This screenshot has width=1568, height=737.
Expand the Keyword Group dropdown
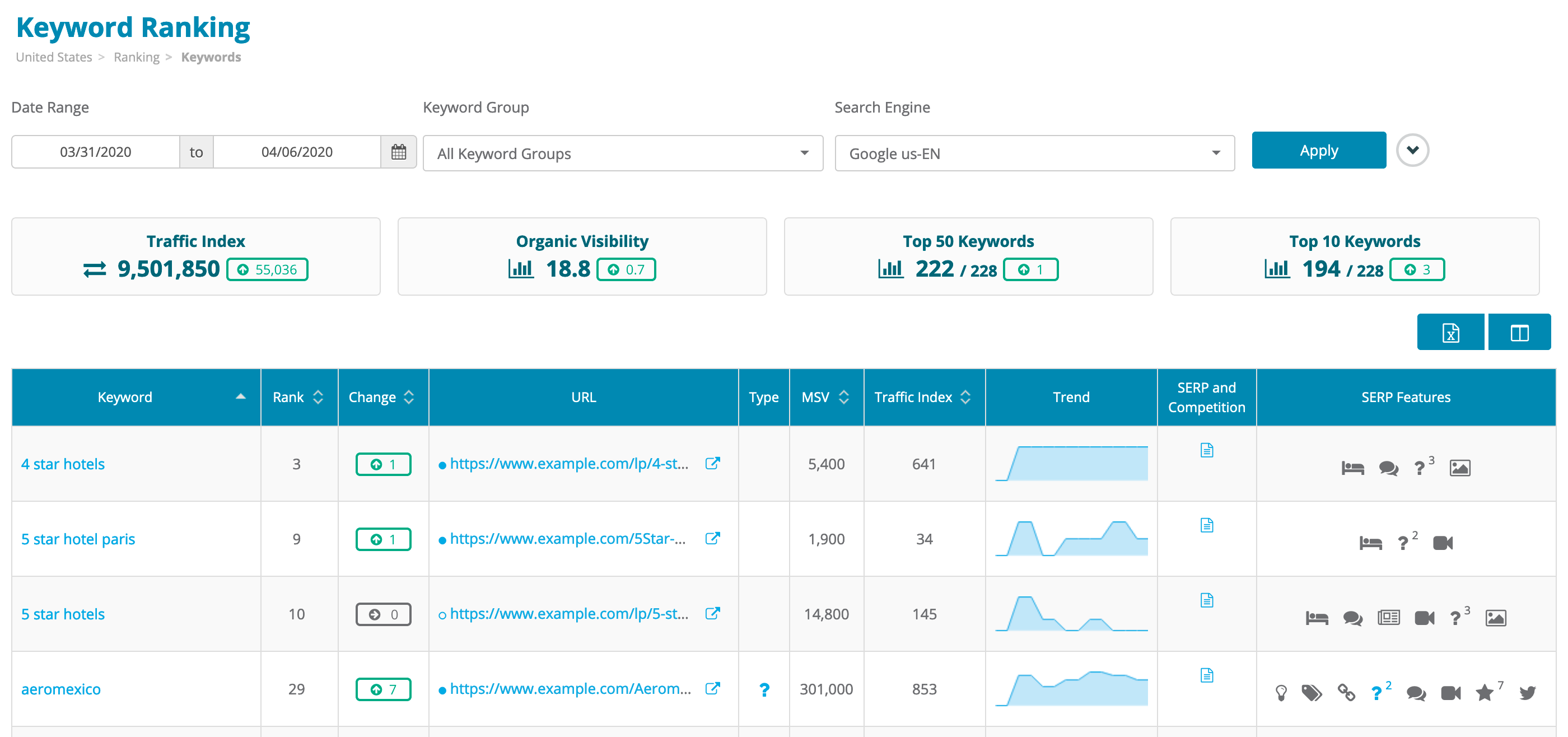pos(808,152)
